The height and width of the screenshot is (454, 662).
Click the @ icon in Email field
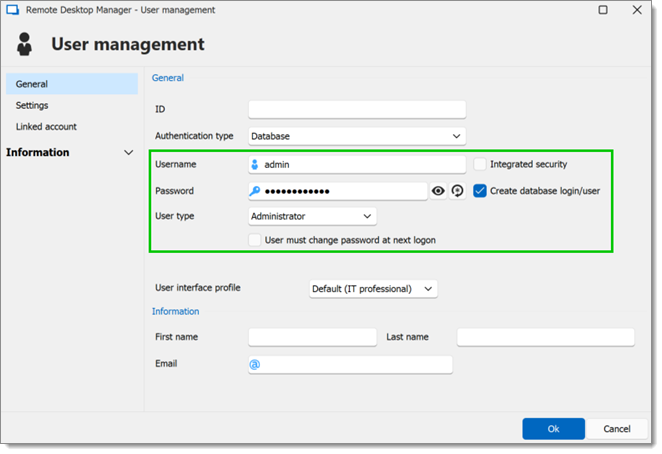(255, 364)
